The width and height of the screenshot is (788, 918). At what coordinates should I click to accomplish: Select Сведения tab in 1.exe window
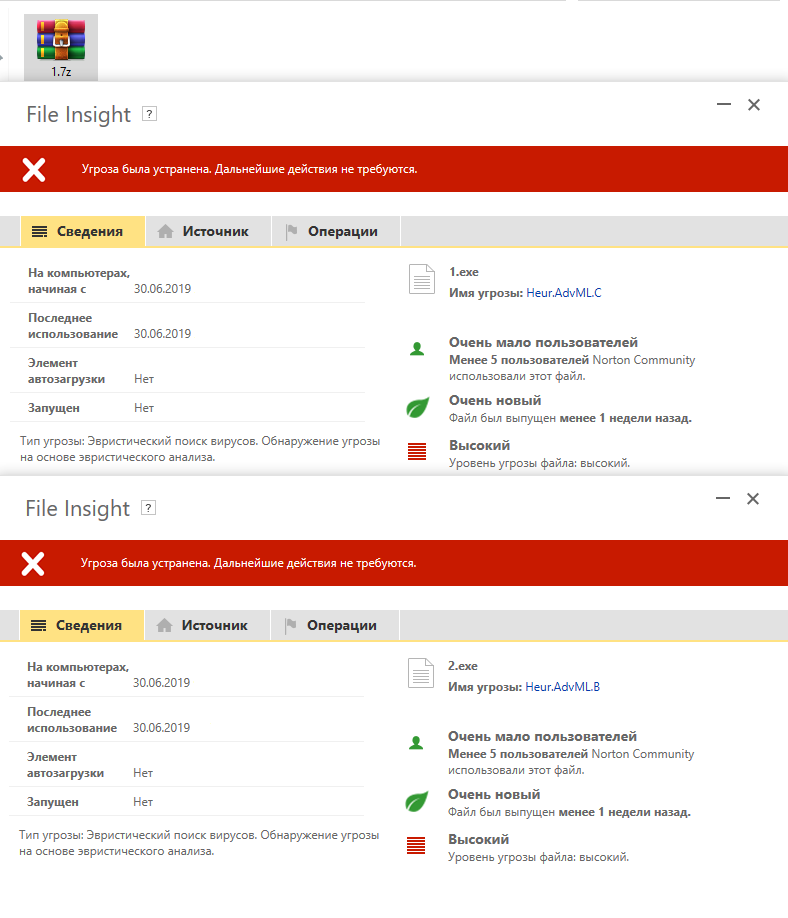(x=83, y=231)
